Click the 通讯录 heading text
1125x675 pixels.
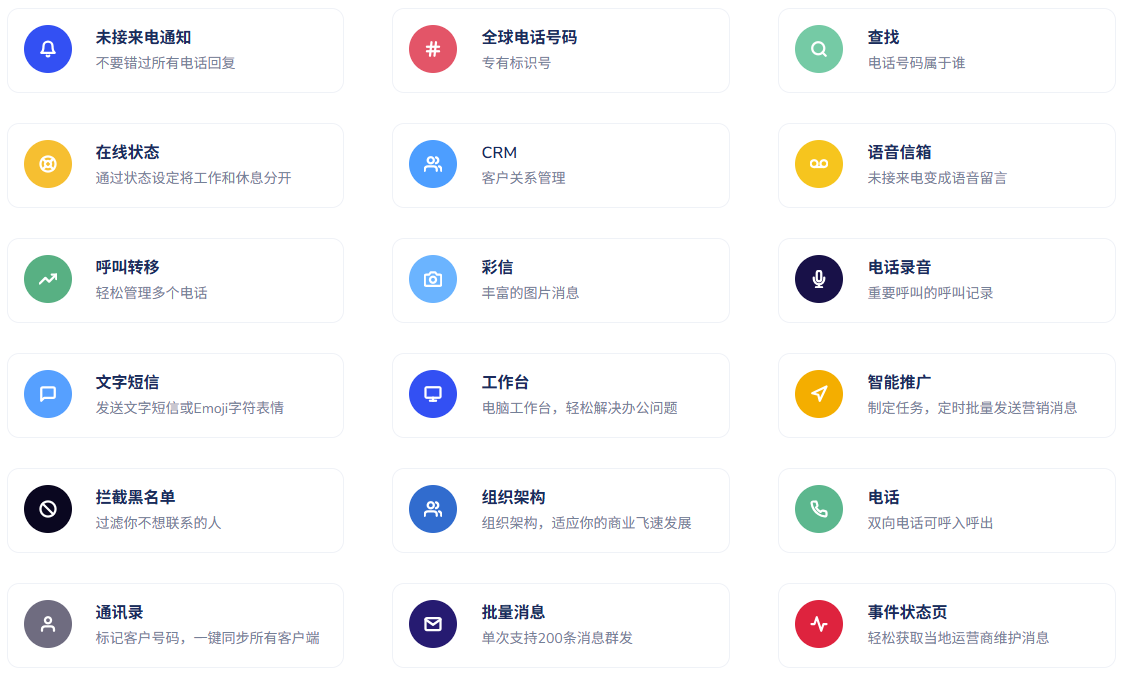pos(119,613)
